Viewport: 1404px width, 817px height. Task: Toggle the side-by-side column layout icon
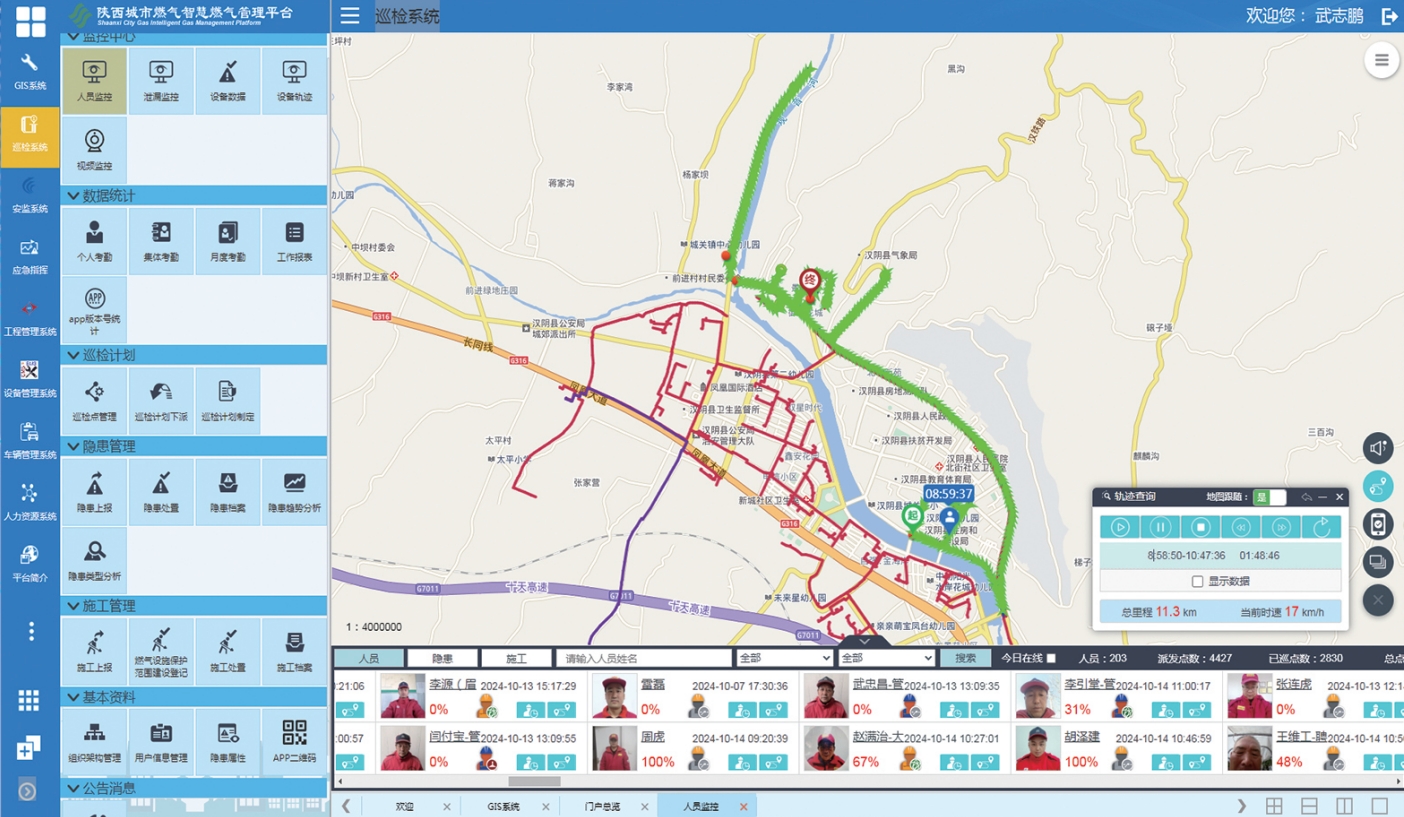coord(1344,806)
